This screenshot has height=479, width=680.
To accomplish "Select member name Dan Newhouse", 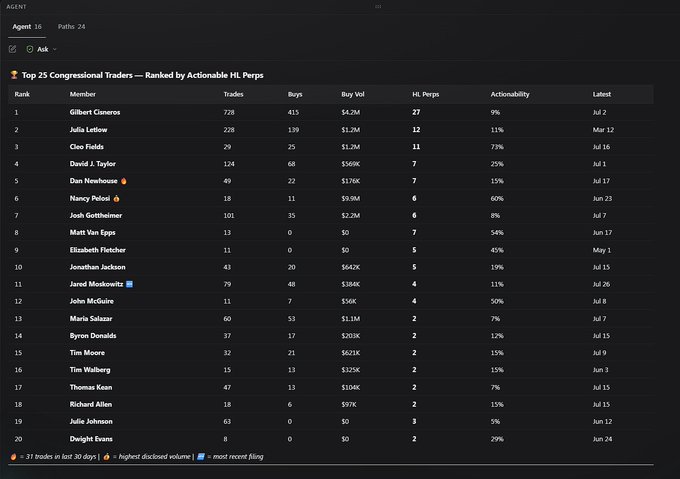I will (x=93, y=181).
